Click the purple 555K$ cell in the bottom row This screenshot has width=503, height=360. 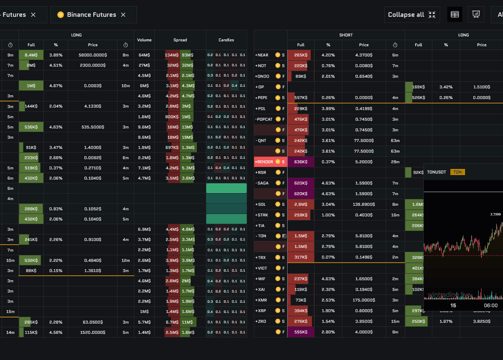tap(301, 332)
